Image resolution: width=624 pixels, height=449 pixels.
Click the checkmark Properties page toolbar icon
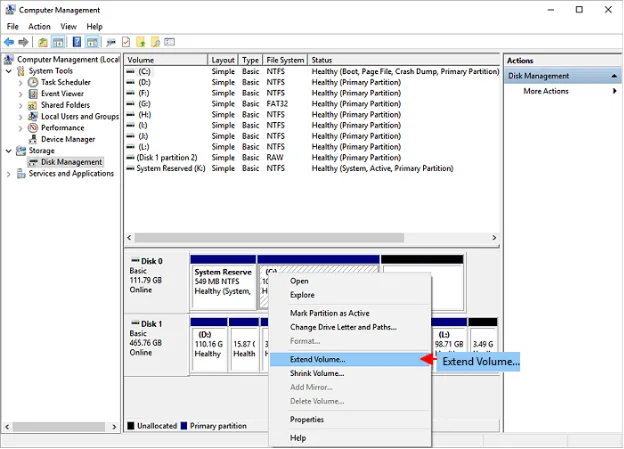point(126,42)
